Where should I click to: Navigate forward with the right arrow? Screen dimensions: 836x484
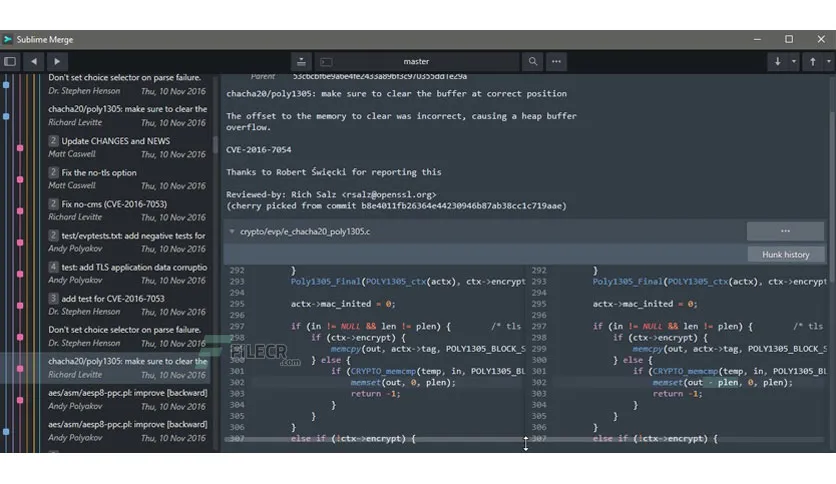tap(57, 61)
